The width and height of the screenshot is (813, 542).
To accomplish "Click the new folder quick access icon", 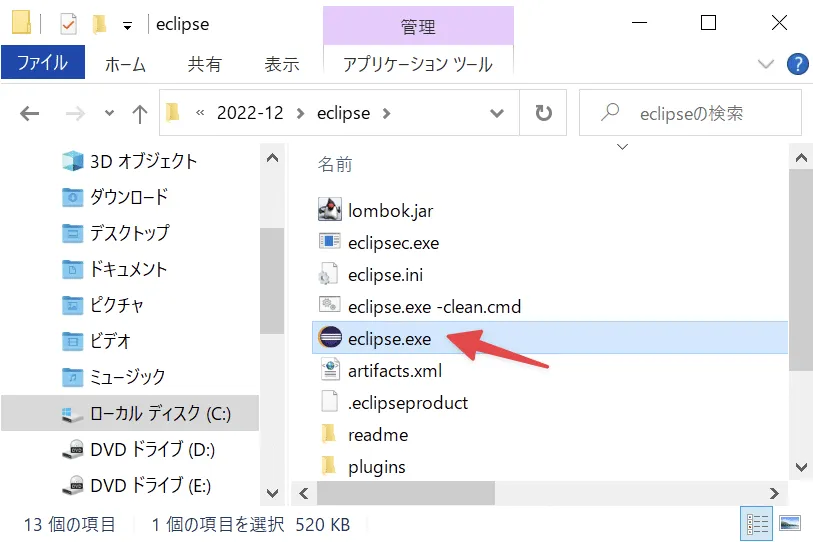I will [99, 24].
